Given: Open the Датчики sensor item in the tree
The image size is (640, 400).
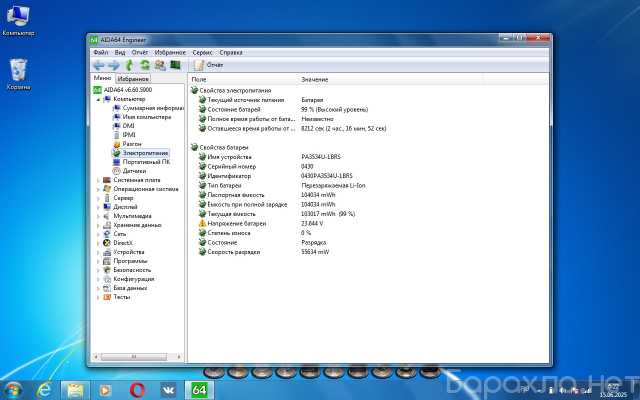Looking at the screenshot, I should coord(134,171).
